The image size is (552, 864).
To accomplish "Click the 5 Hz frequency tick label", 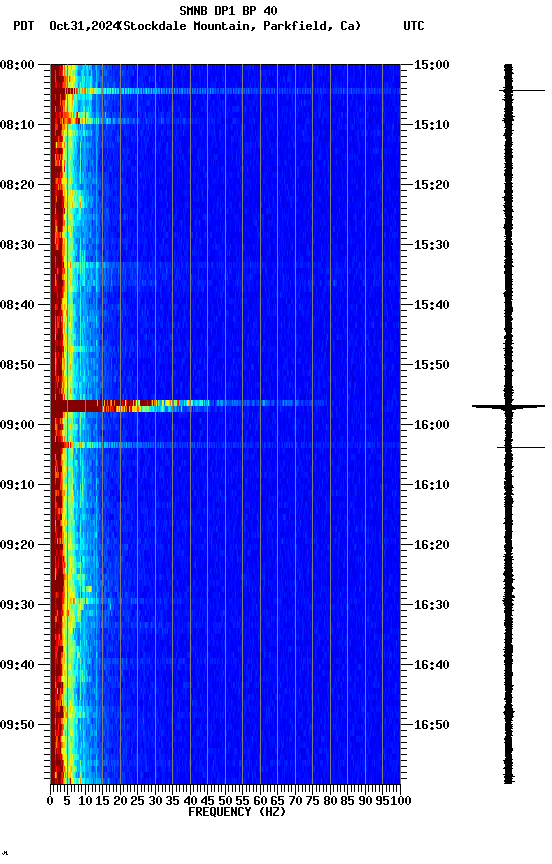I will click(x=67, y=802).
